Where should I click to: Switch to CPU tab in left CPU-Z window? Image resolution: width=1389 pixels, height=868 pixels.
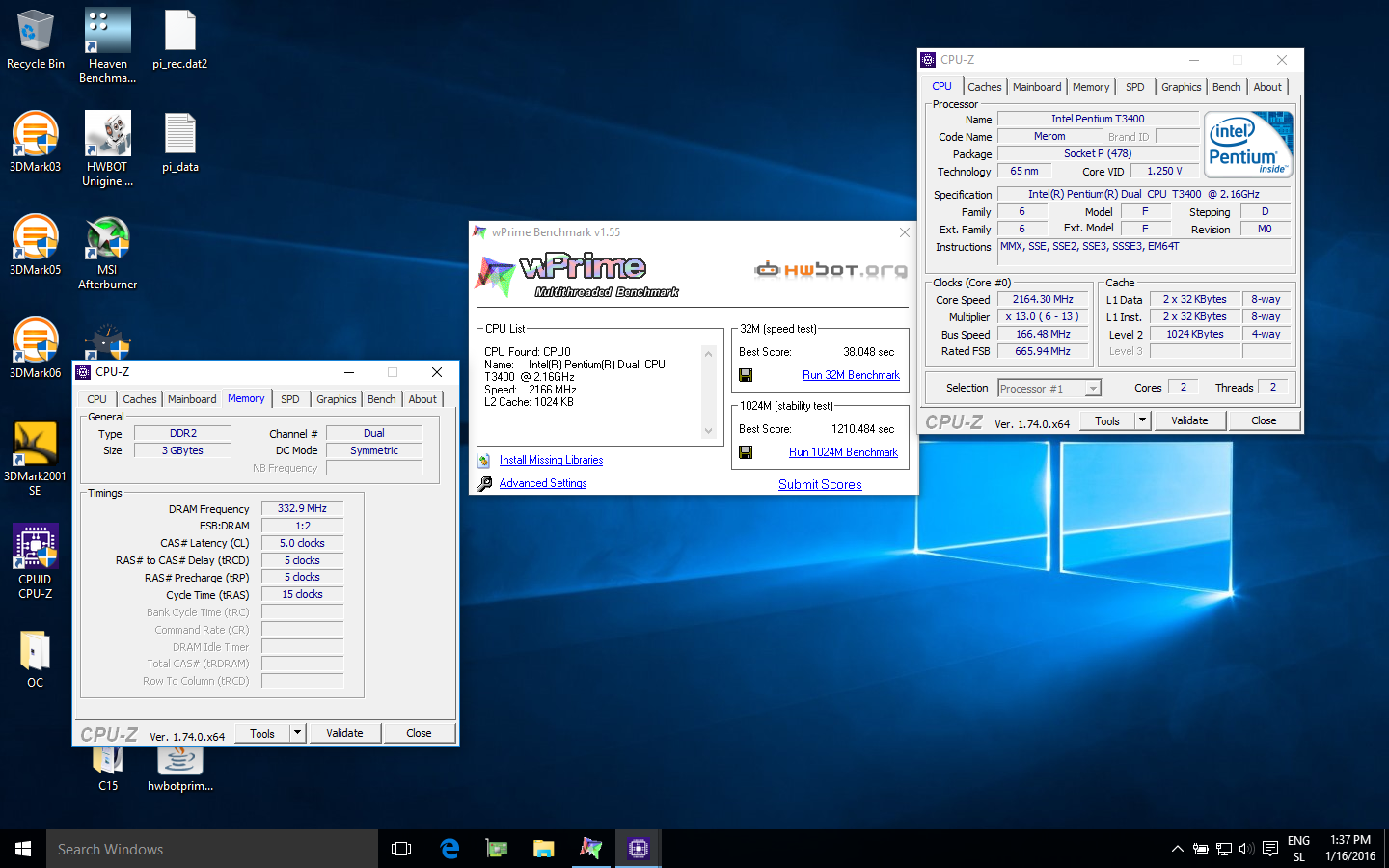(96, 399)
